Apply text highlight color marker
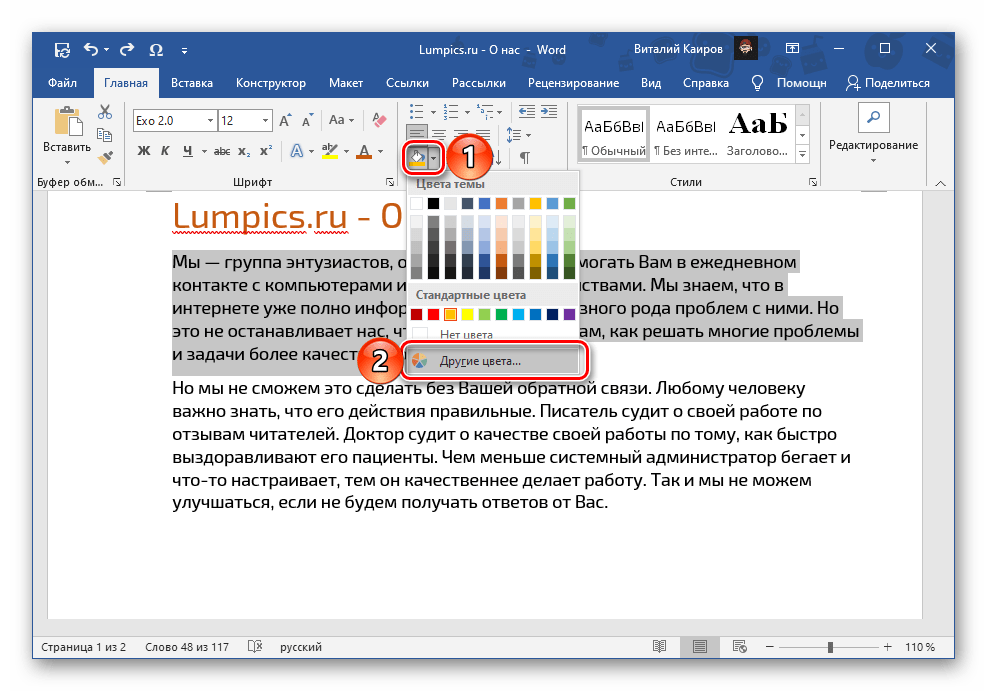This screenshot has height=691, width=987. click(330, 151)
